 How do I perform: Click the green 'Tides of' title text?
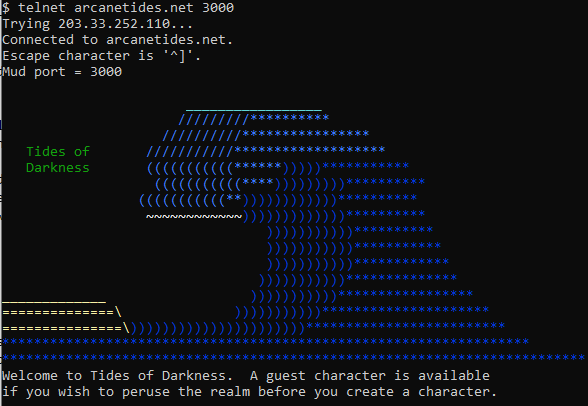pos(58,151)
